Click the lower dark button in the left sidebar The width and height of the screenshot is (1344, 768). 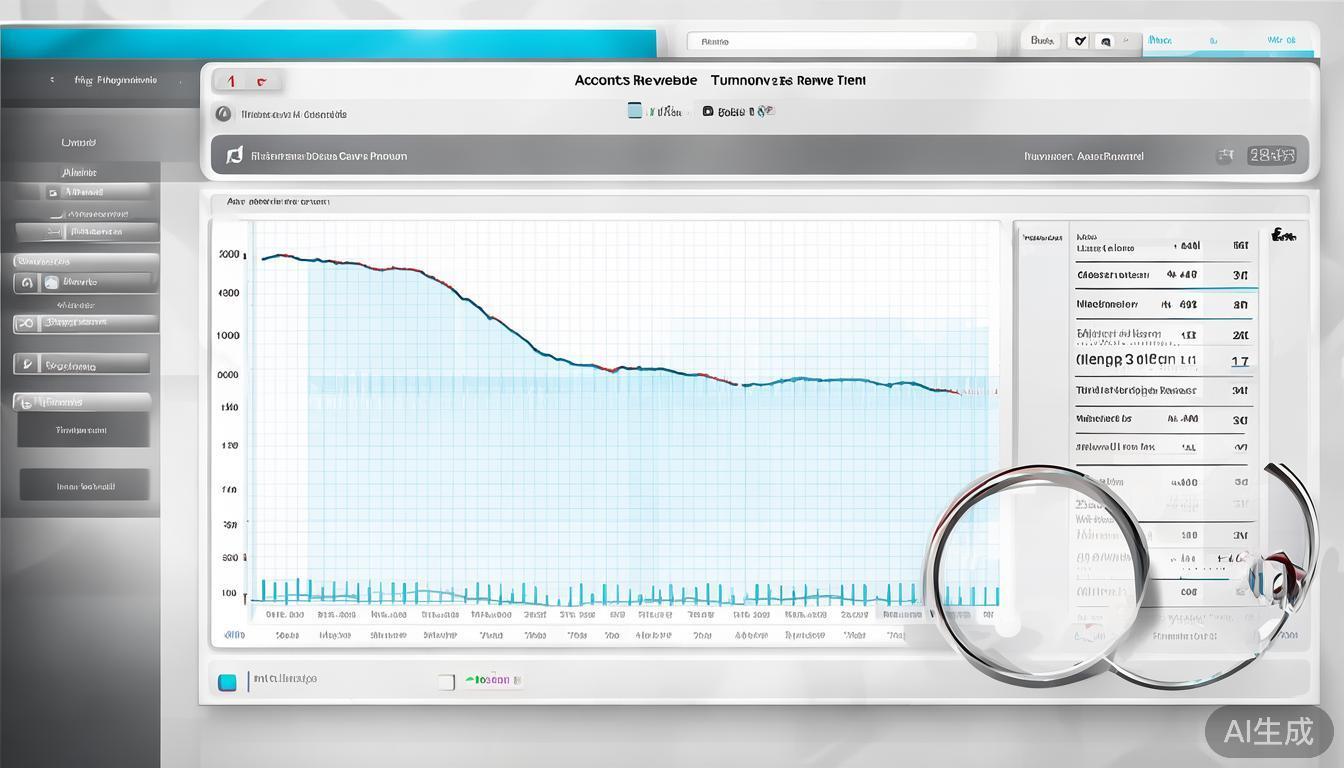pos(85,486)
